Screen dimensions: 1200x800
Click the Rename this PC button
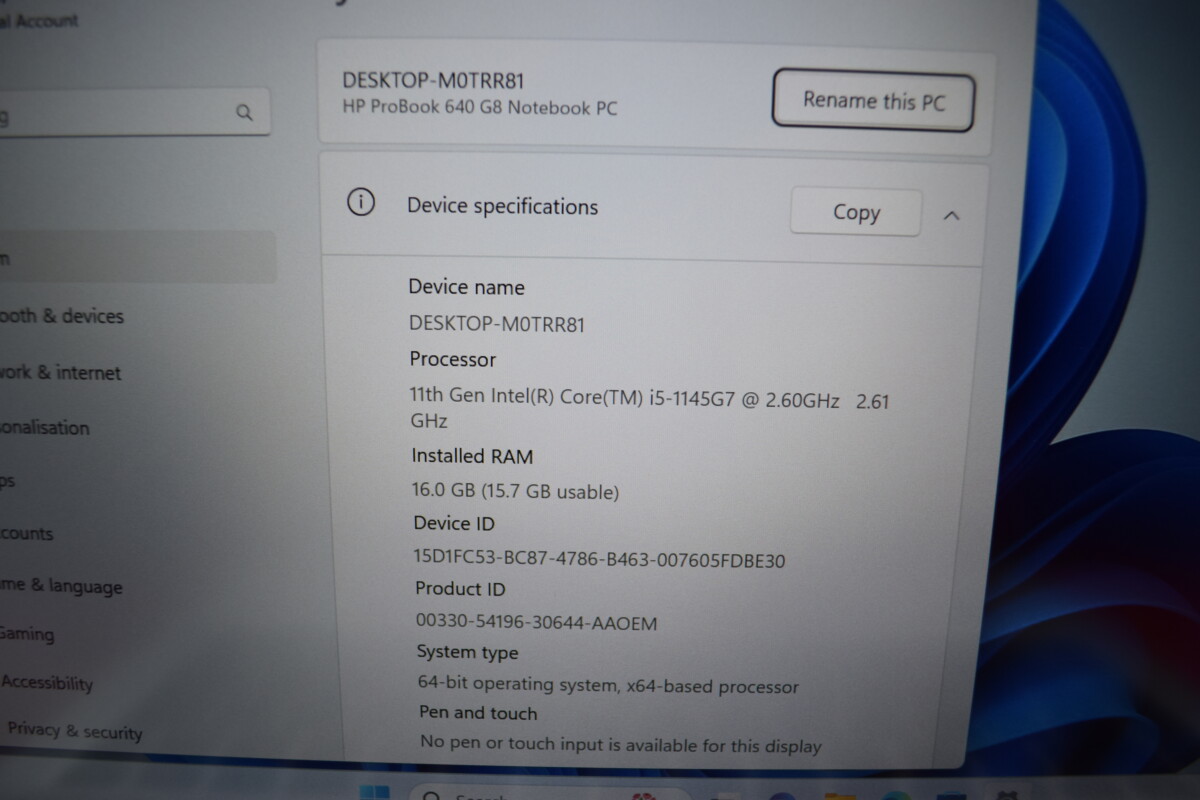(x=872, y=101)
